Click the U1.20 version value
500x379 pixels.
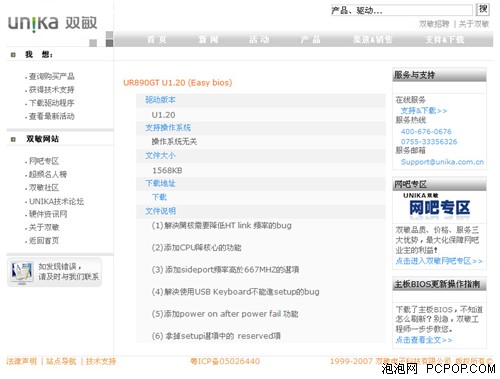click(163, 115)
